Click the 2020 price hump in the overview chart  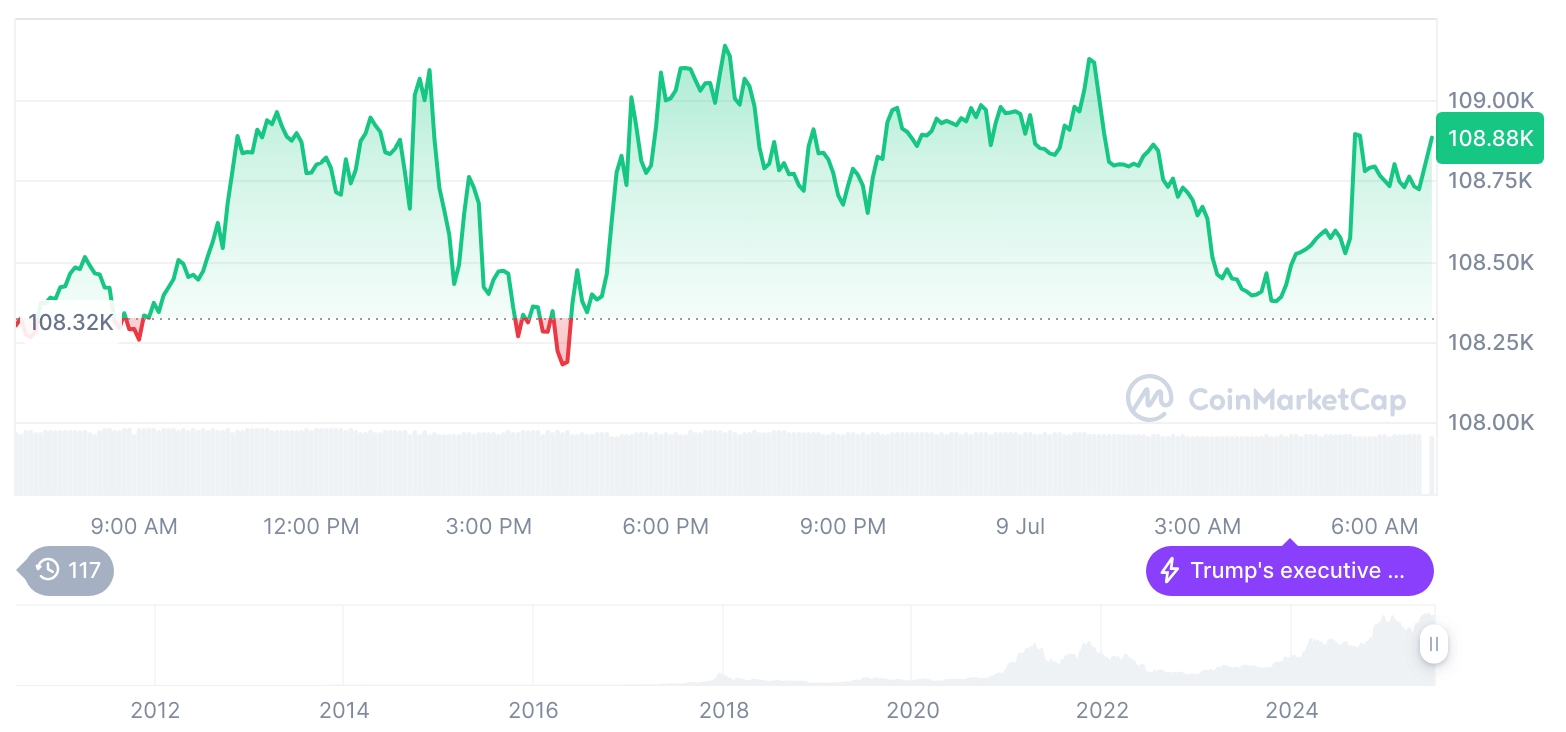point(1030,660)
